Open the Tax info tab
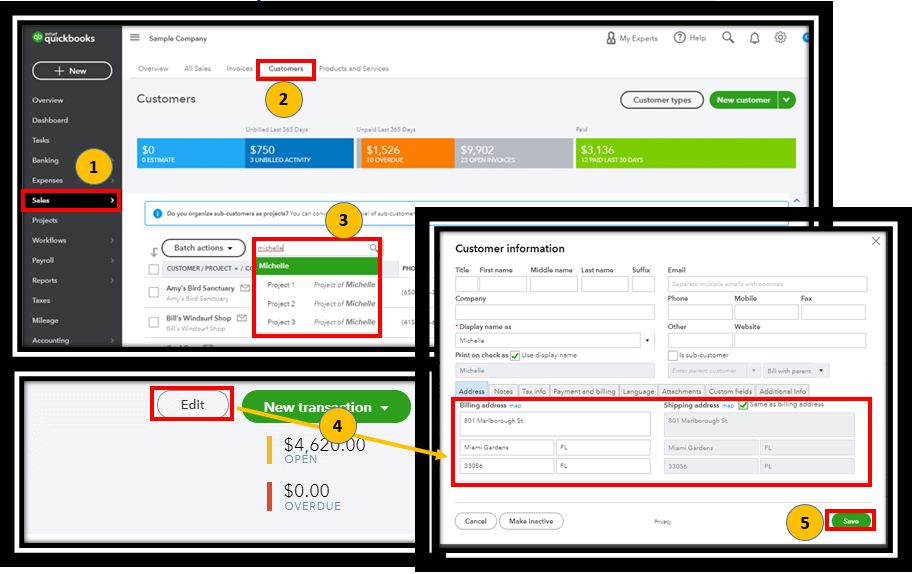 [x=533, y=391]
